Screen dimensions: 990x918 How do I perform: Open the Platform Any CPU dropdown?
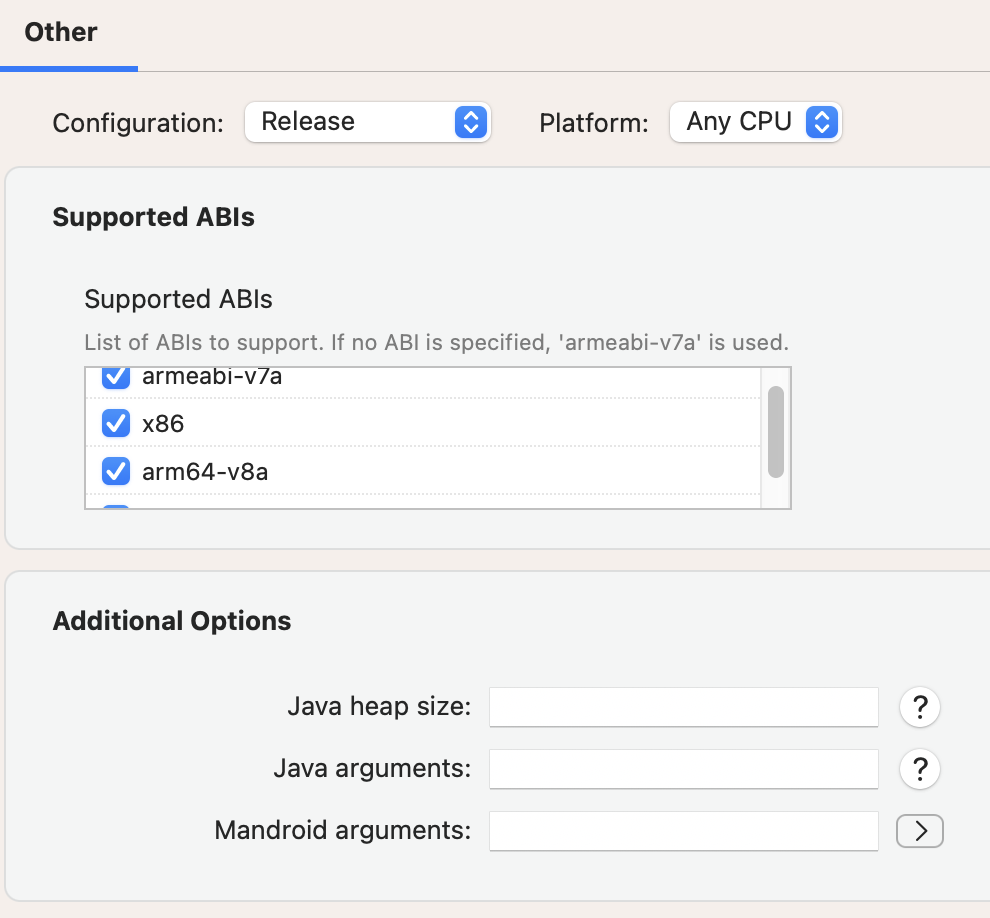click(x=755, y=122)
